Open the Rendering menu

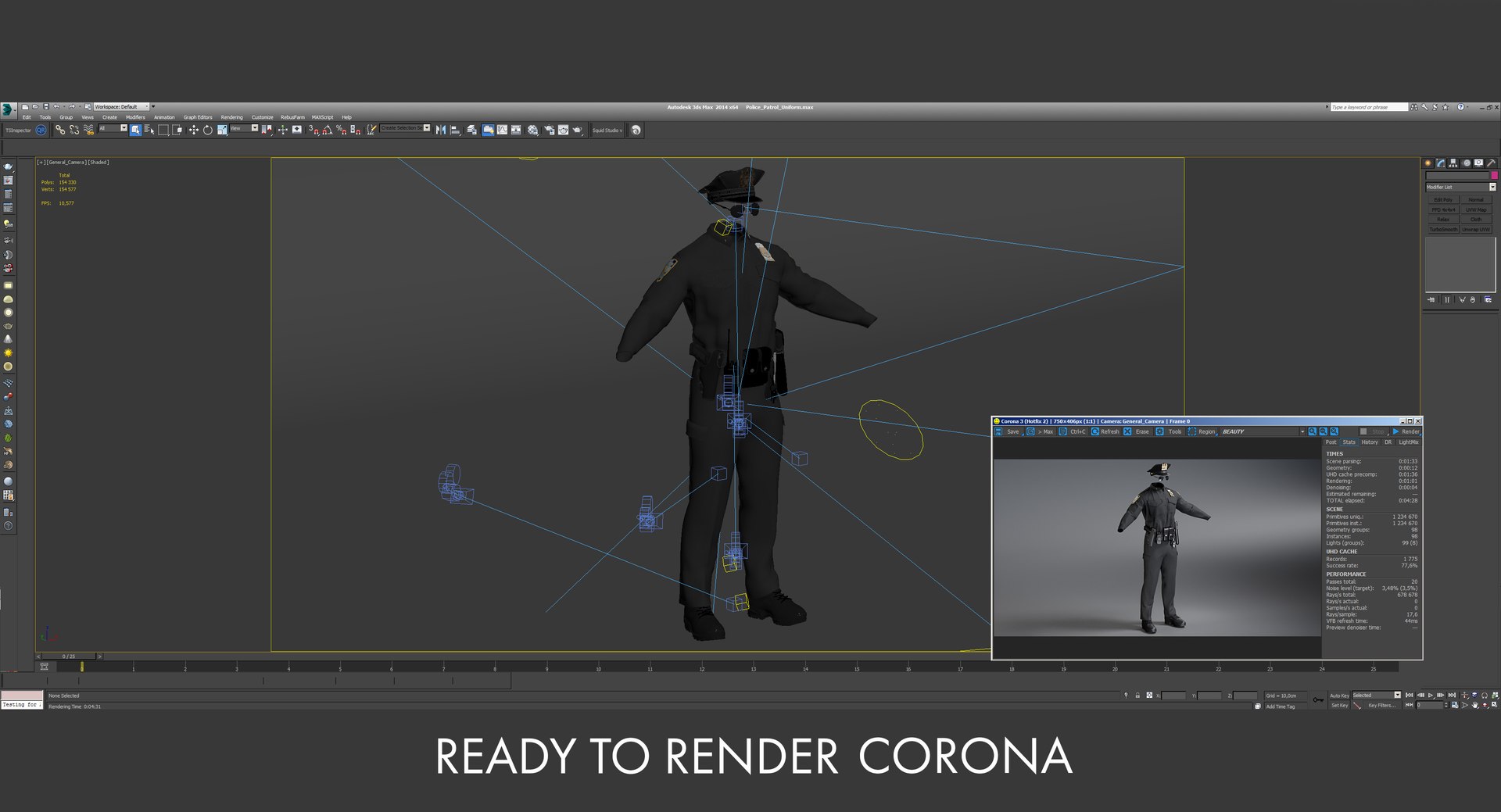231,117
